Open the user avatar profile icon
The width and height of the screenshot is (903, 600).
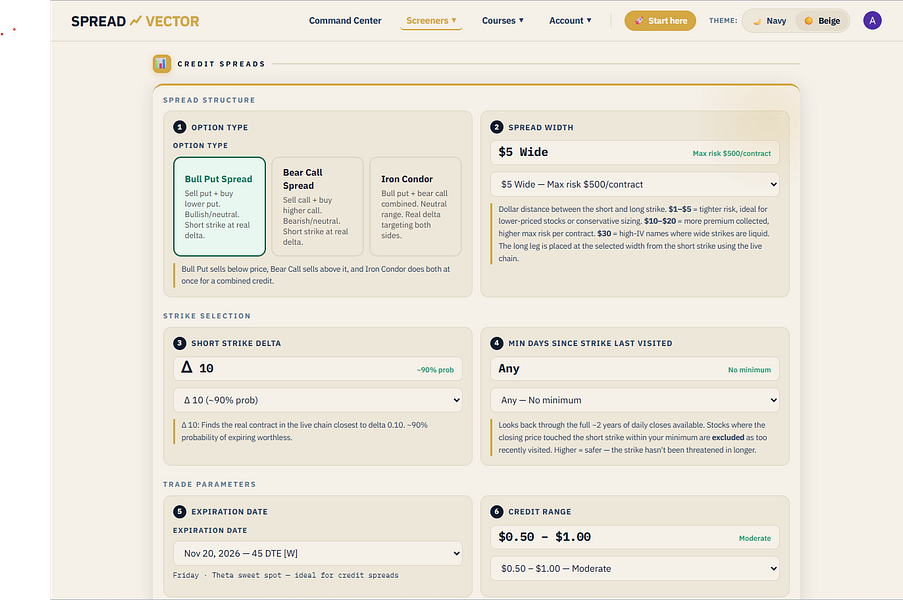[872, 21]
